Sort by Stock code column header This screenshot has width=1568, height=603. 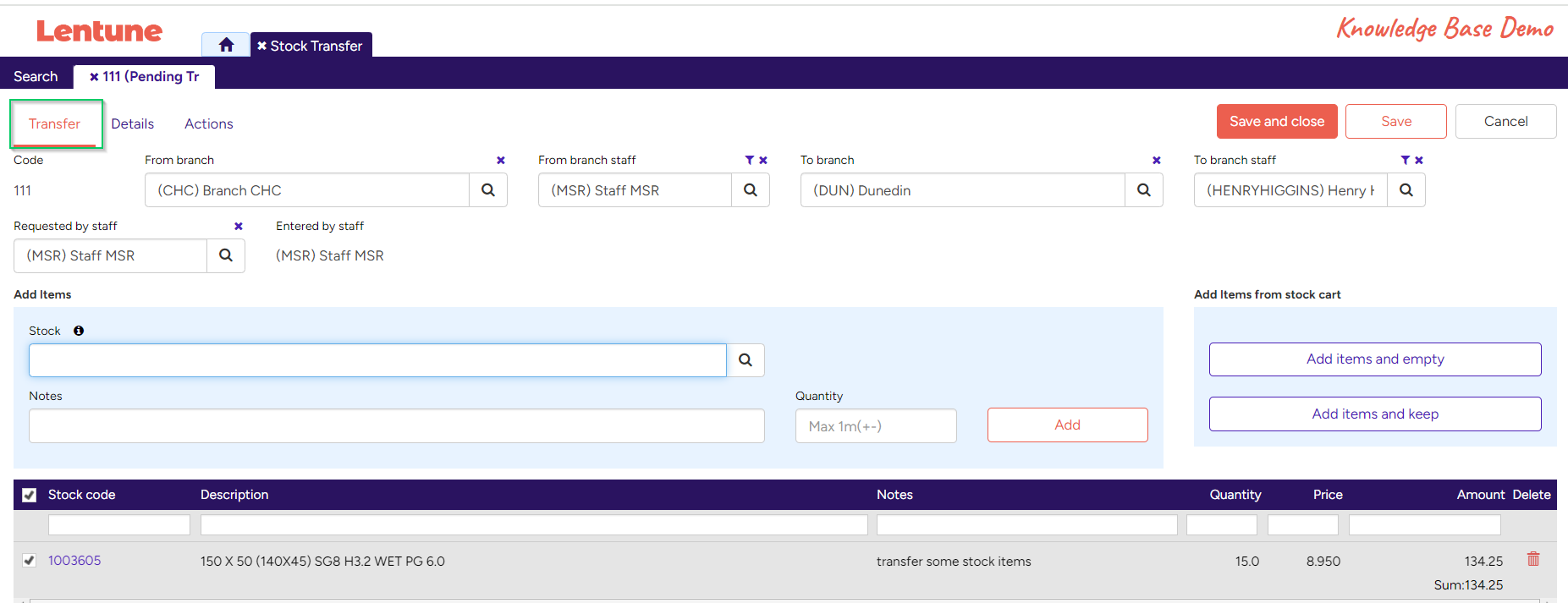tap(81, 495)
